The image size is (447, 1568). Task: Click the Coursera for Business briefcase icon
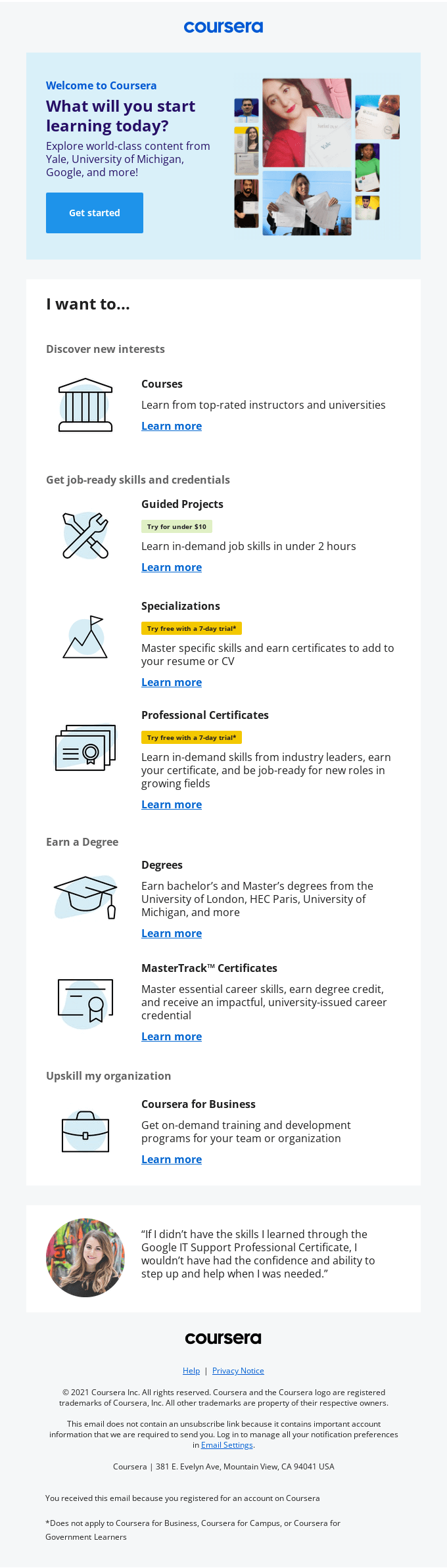click(85, 1132)
